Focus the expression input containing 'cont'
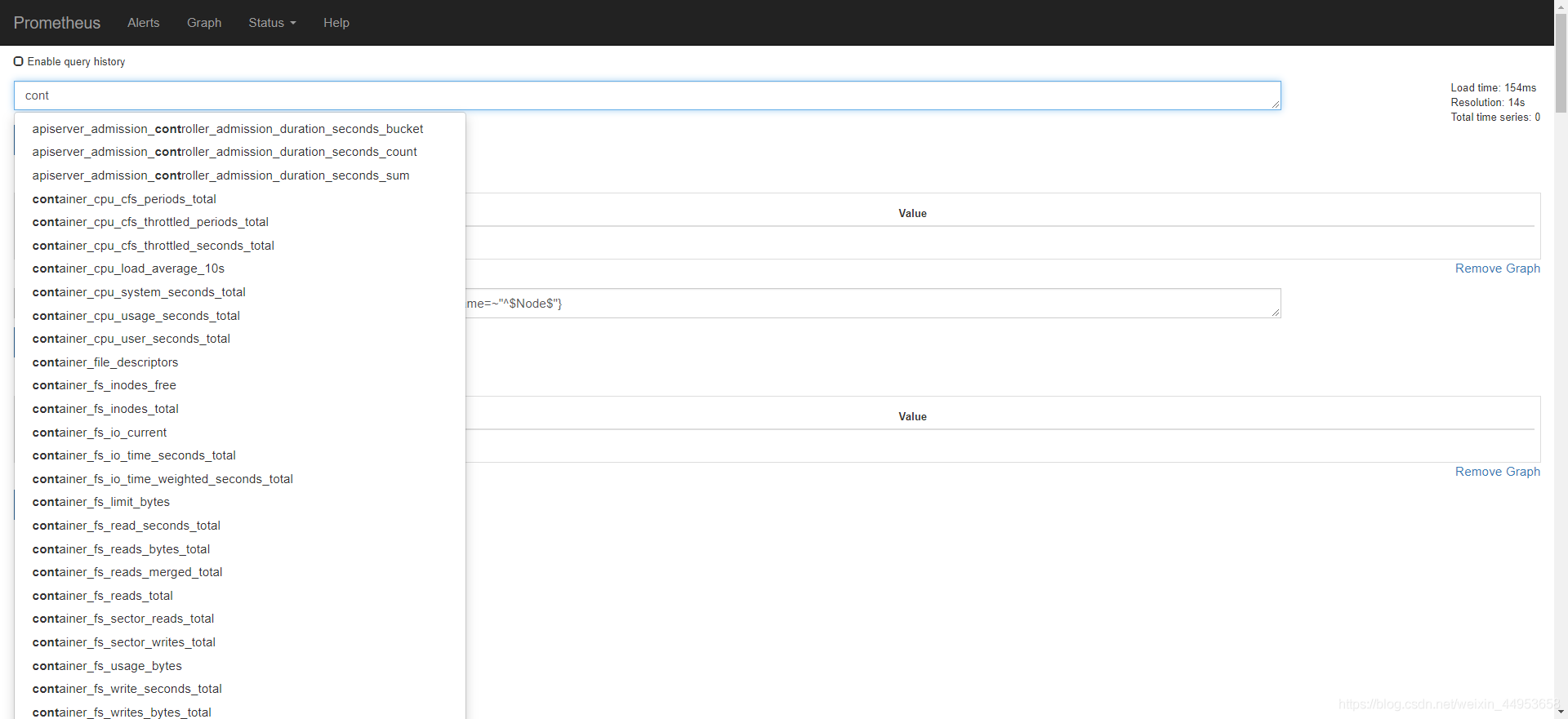 (647, 95)
